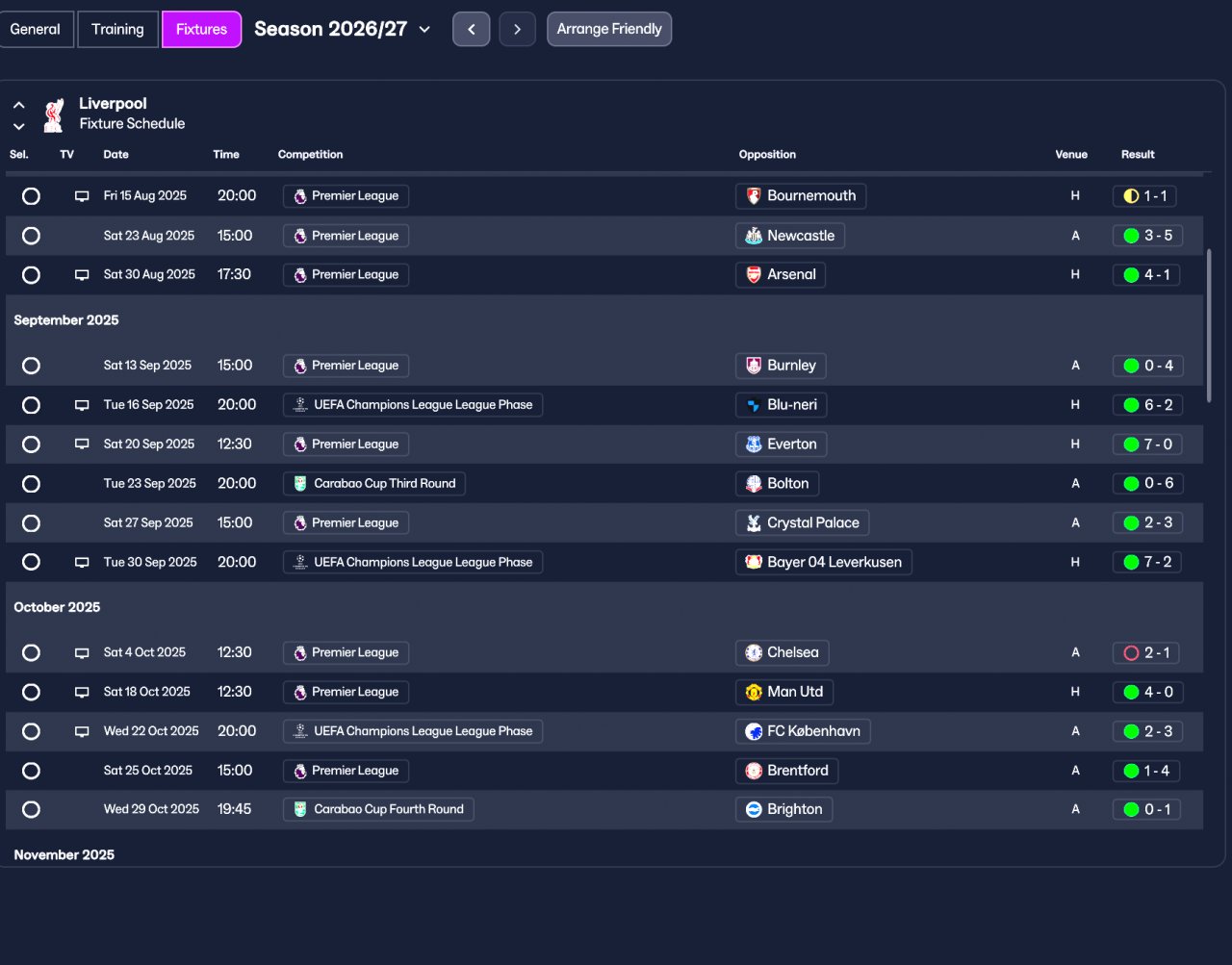Viewport: 1232px width, 965px height.
Task: Open the Crystal Palace club badge
Action: pyautogui.click(x=754, y=523)
